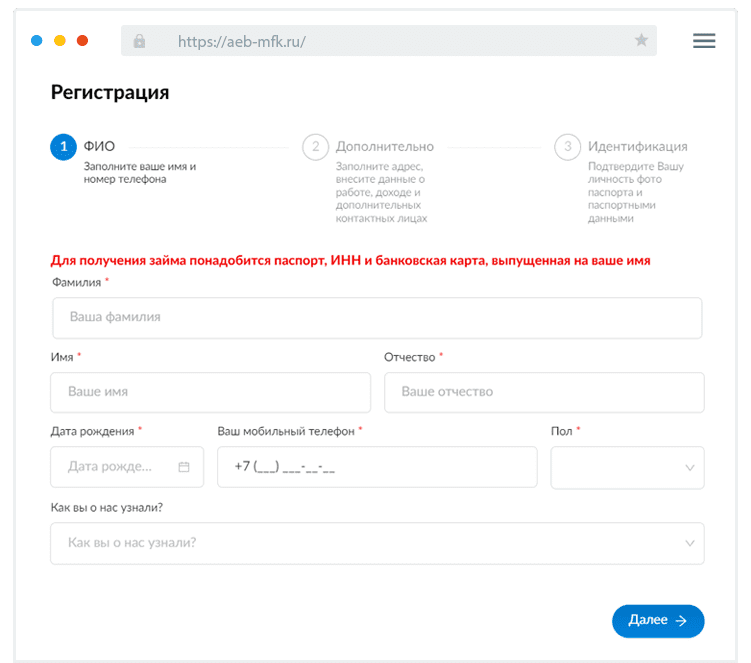Screen dimensions: 751x663
Task: Click step 2 Дополнительно circle
Action: (315, 147)
